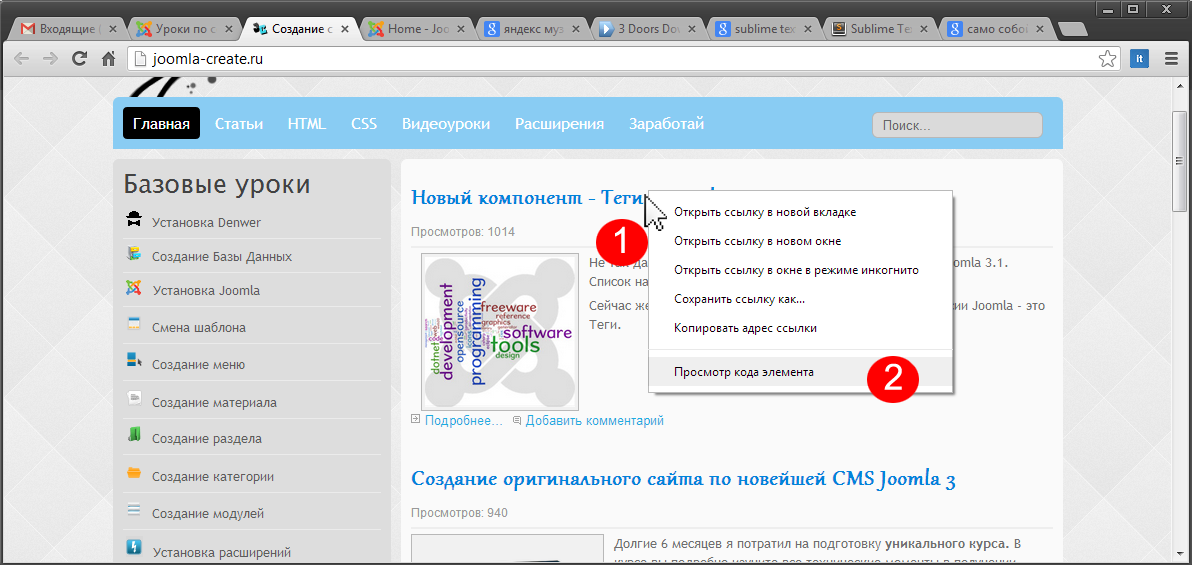Click the icon beside Создание категории
Screen dimensions: 1192x565
(134, 474)
